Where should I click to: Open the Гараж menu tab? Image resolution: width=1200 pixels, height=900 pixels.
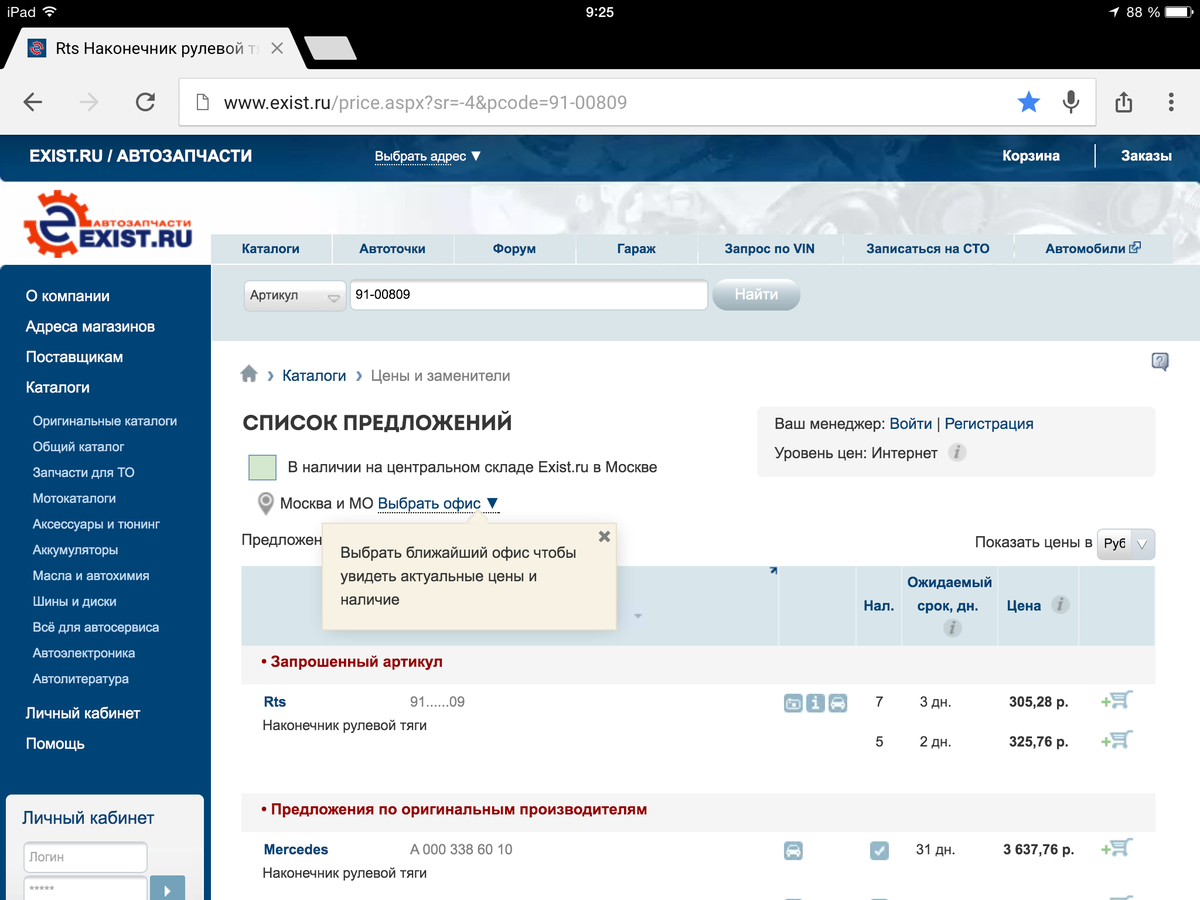pos(636,248)
